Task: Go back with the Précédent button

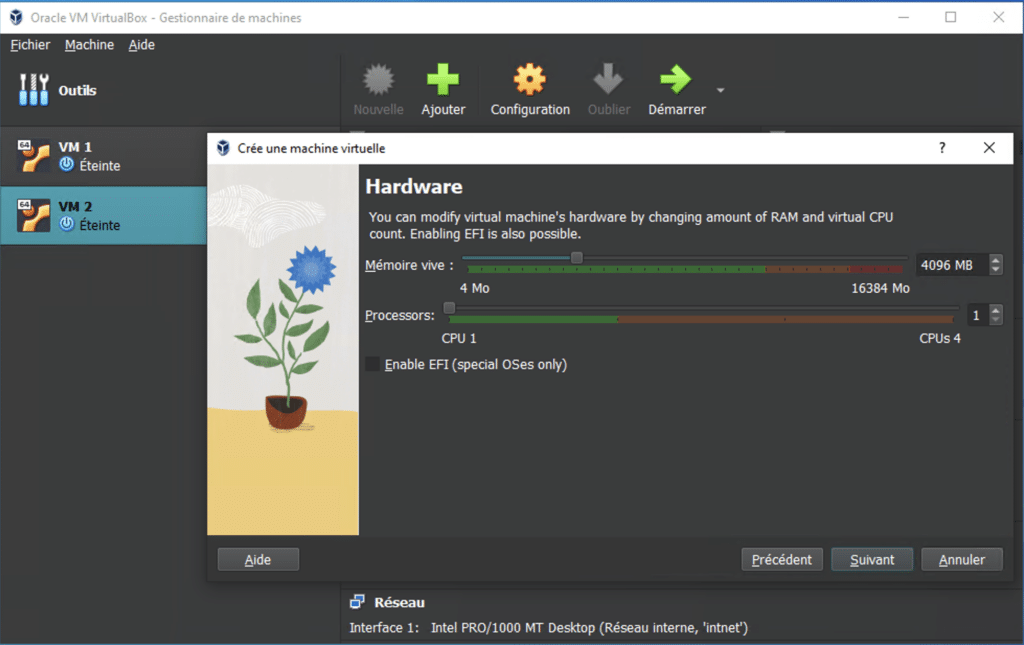Action: (782, 559)
